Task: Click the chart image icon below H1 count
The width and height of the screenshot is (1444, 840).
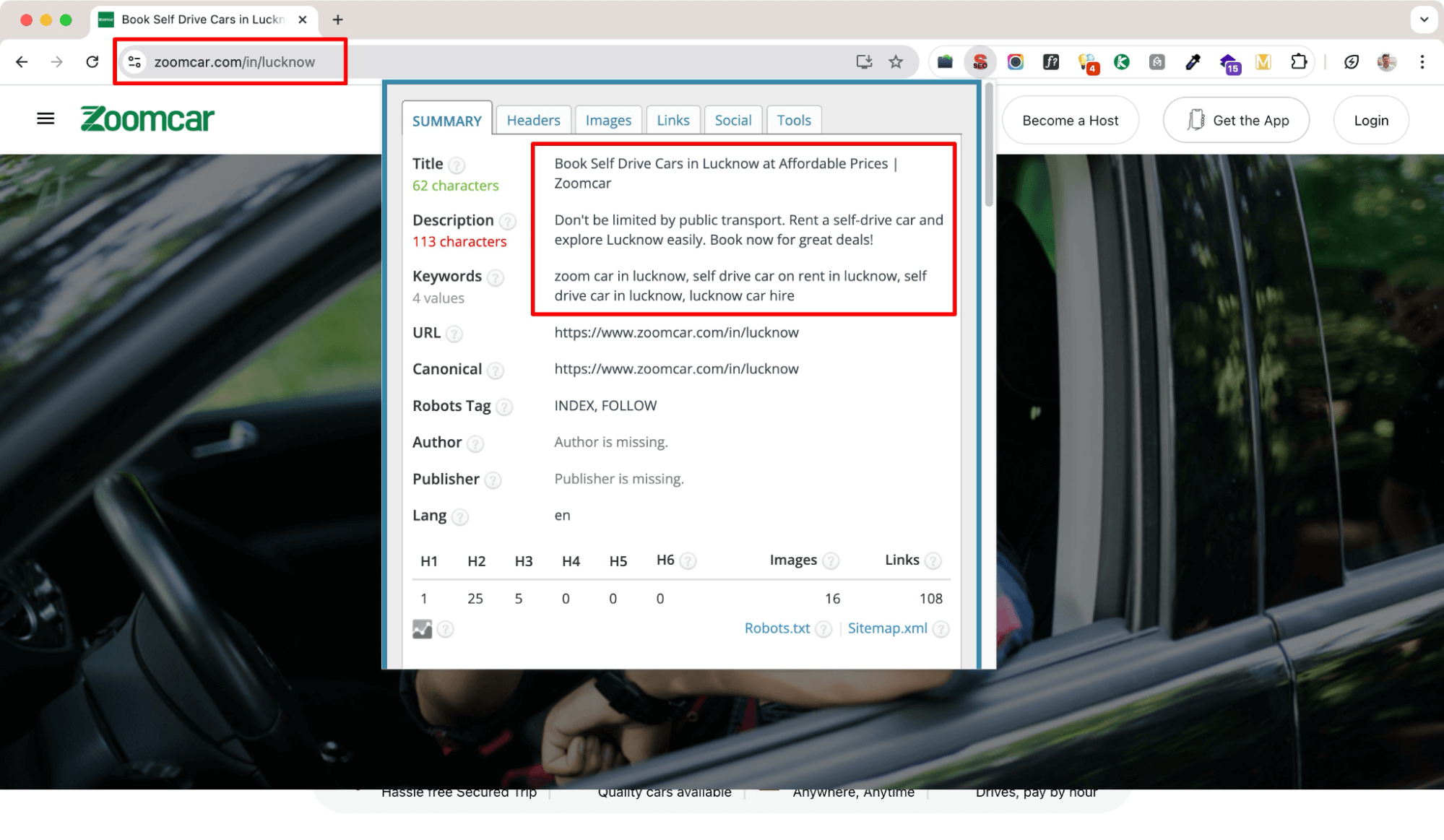Action: click(422, 629)
